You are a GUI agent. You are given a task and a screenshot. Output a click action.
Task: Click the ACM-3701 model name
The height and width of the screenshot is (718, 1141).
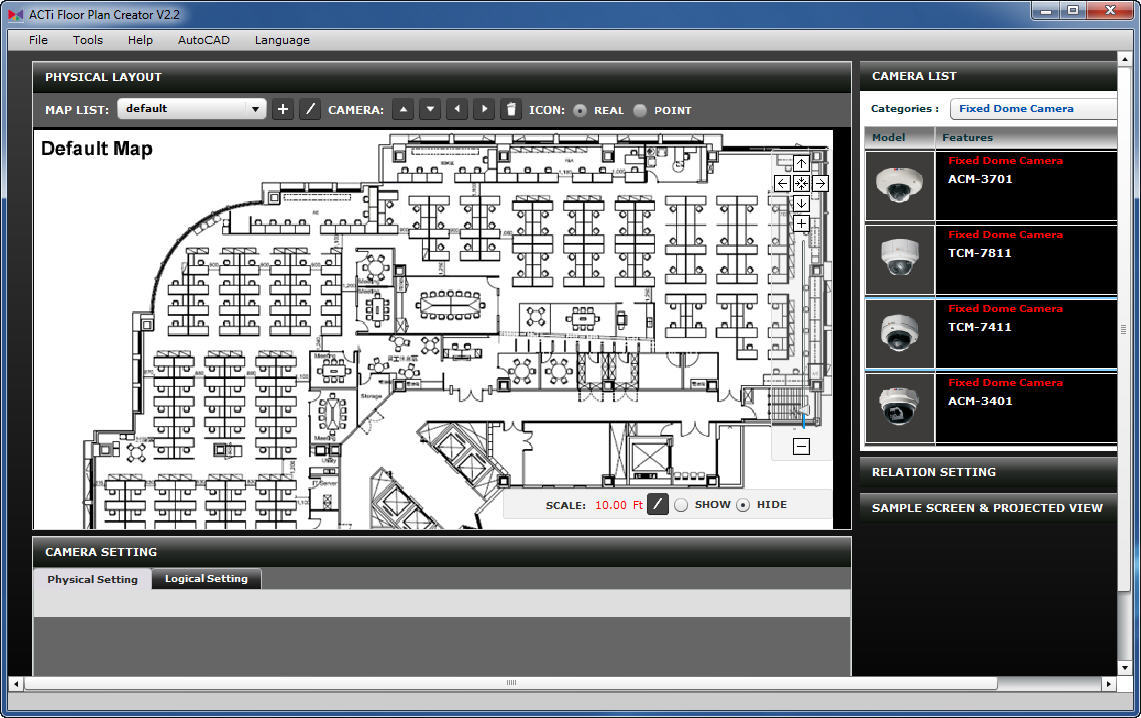click(980, 179)
